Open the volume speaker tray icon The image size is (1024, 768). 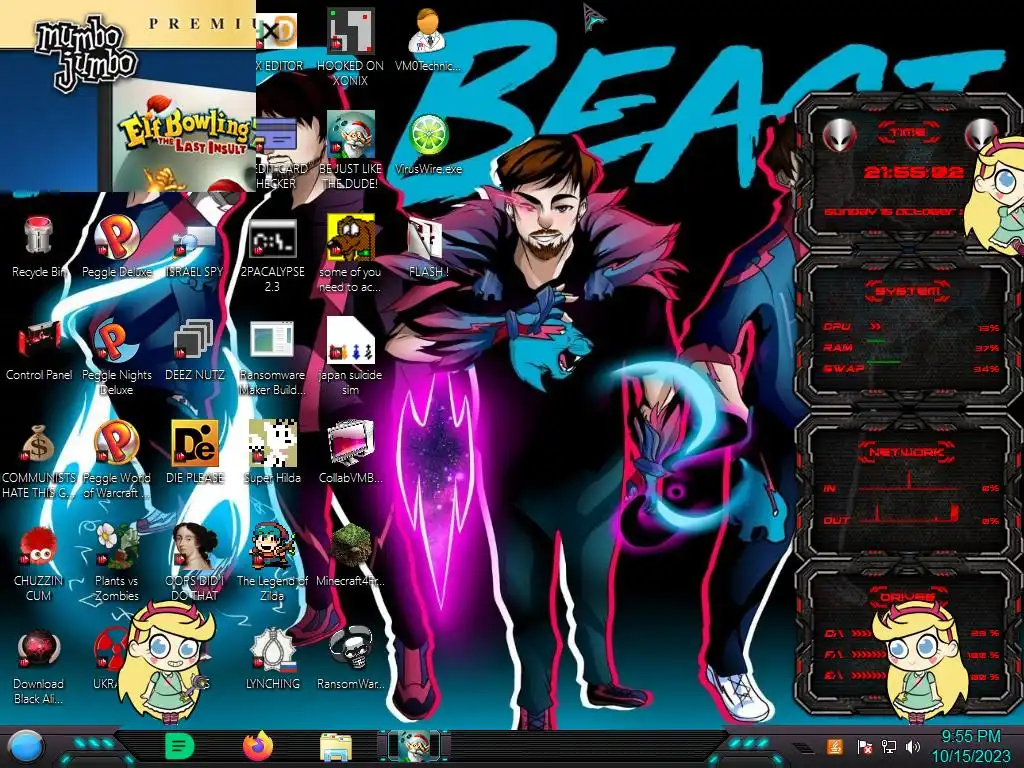pos(913,746)
